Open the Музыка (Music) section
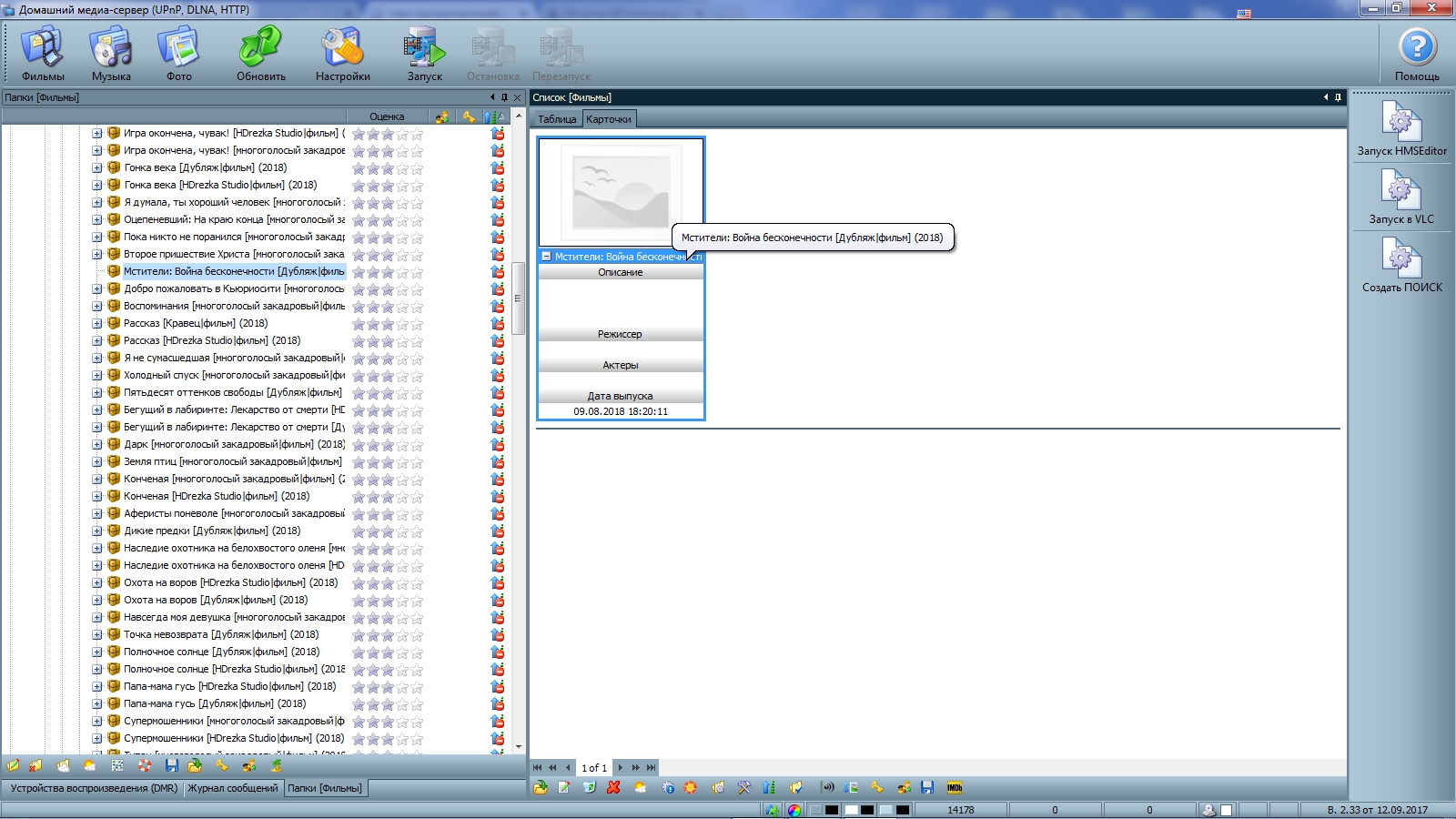 tap(111, 53)
